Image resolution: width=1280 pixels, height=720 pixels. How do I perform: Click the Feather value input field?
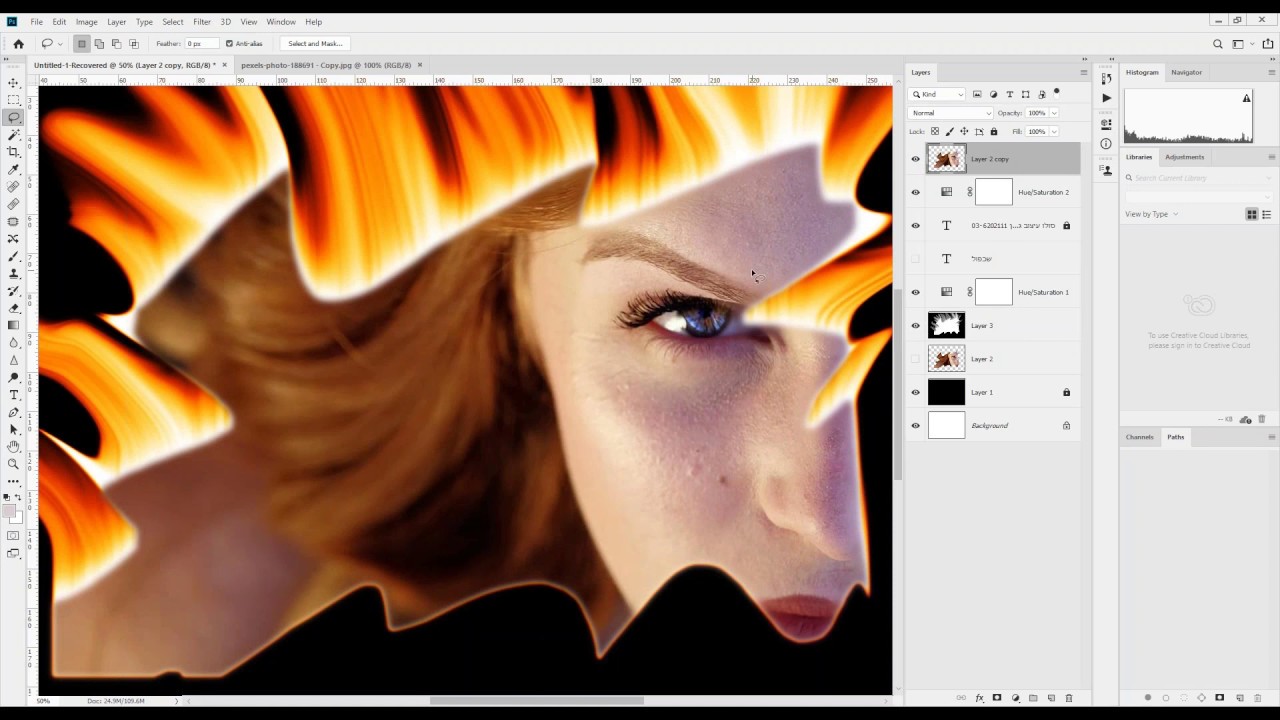(x=200, y=44)
